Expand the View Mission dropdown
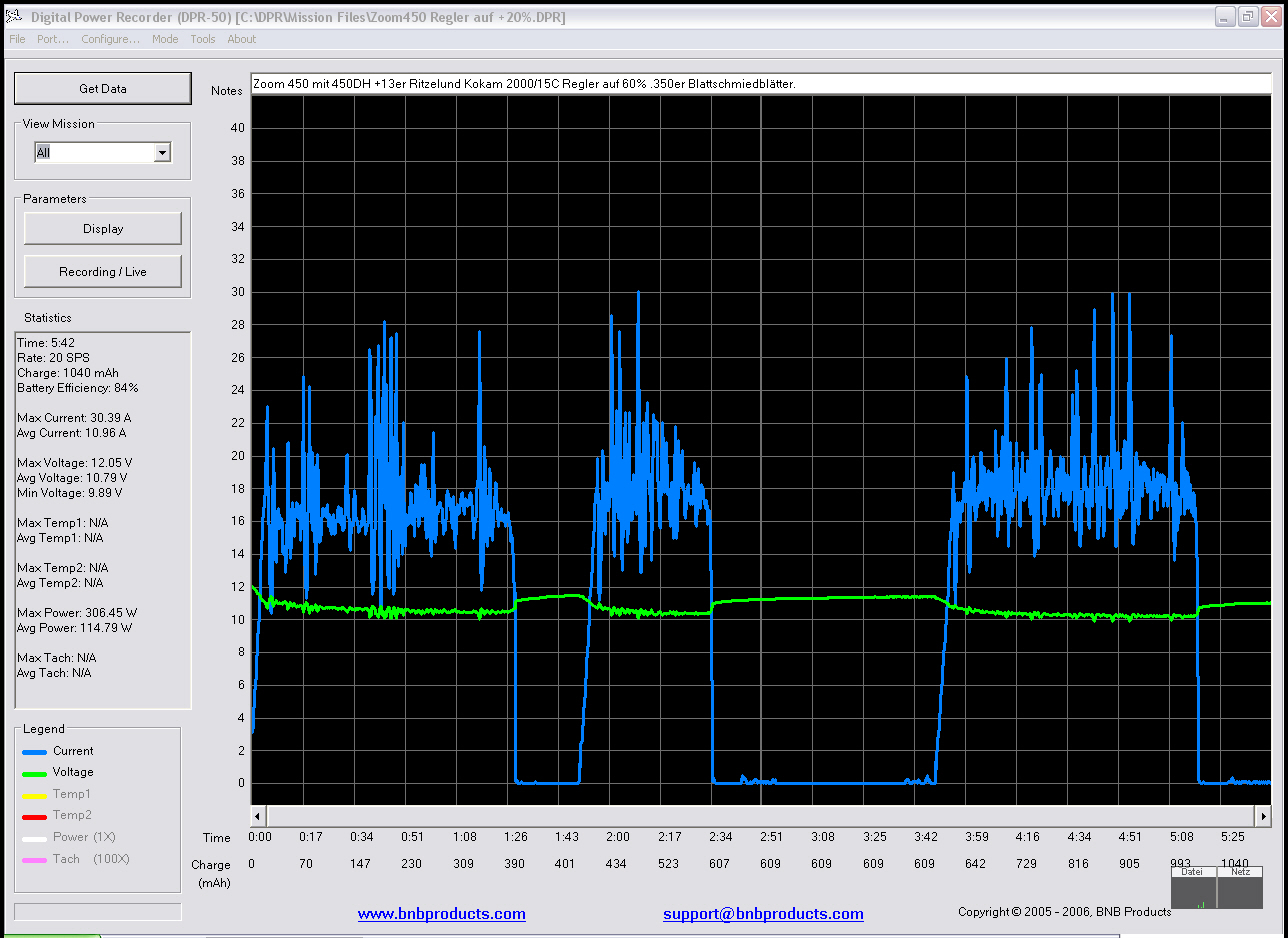The width and height of the screenshot is (1288, 938). click(162, 153)
